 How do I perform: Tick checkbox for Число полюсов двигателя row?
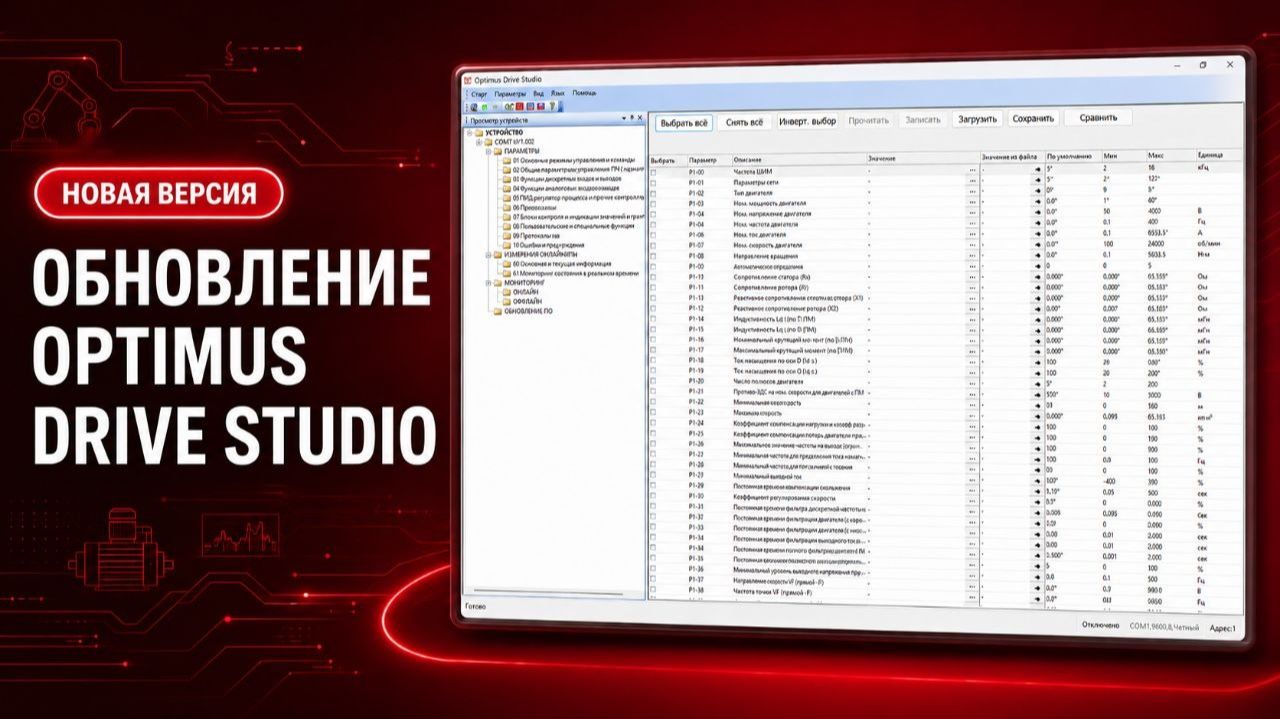[654, 381]
